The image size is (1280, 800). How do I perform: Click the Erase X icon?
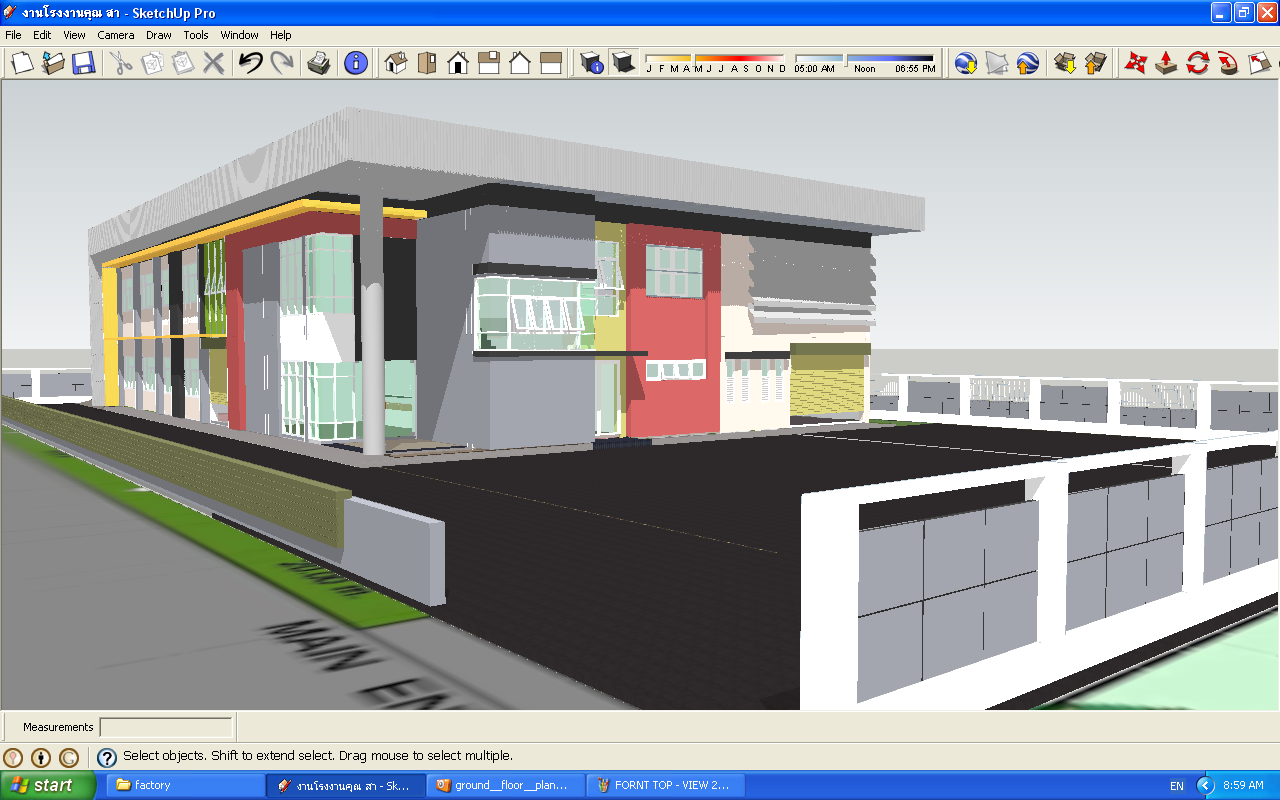[x=213, y=63]
